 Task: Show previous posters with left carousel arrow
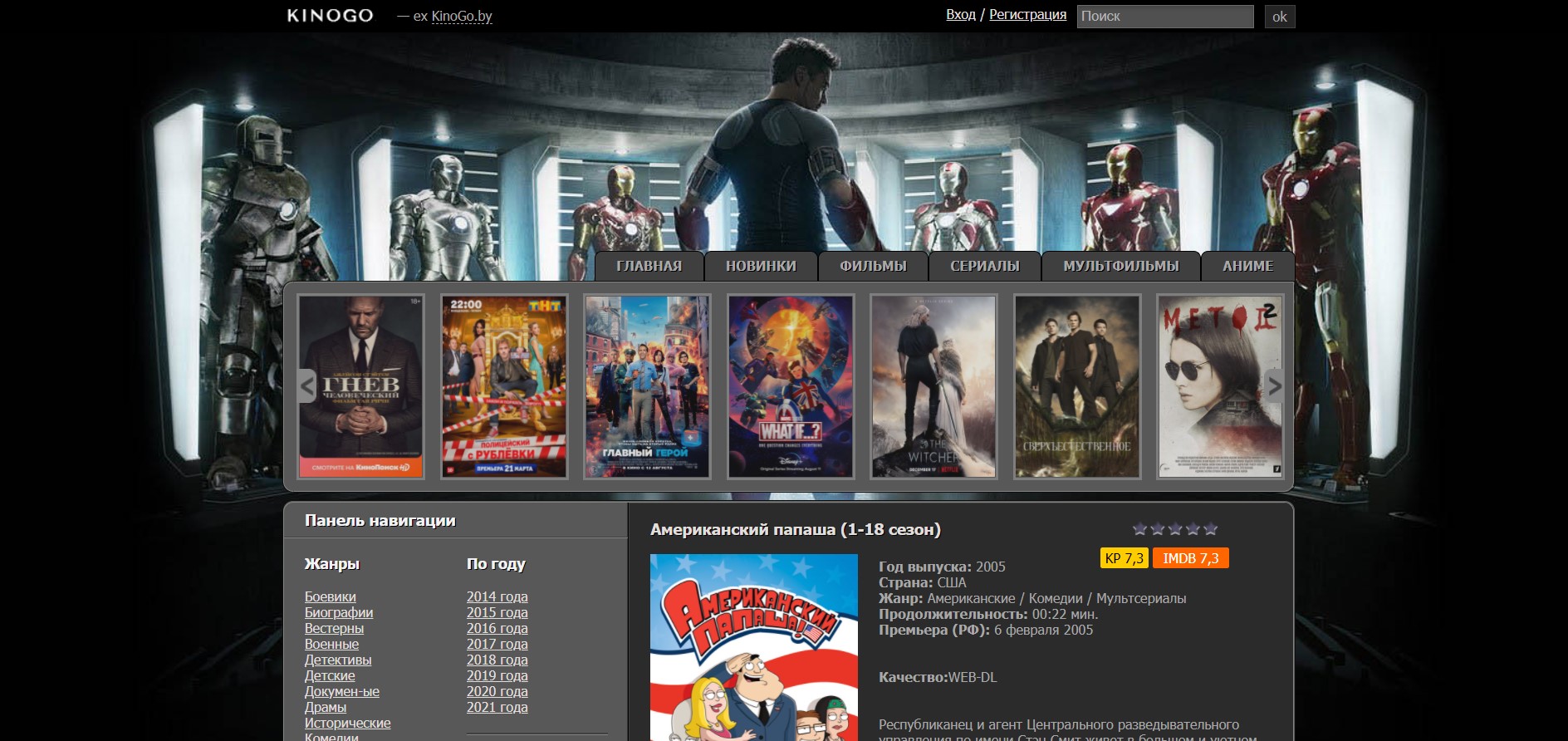[307, 385]
